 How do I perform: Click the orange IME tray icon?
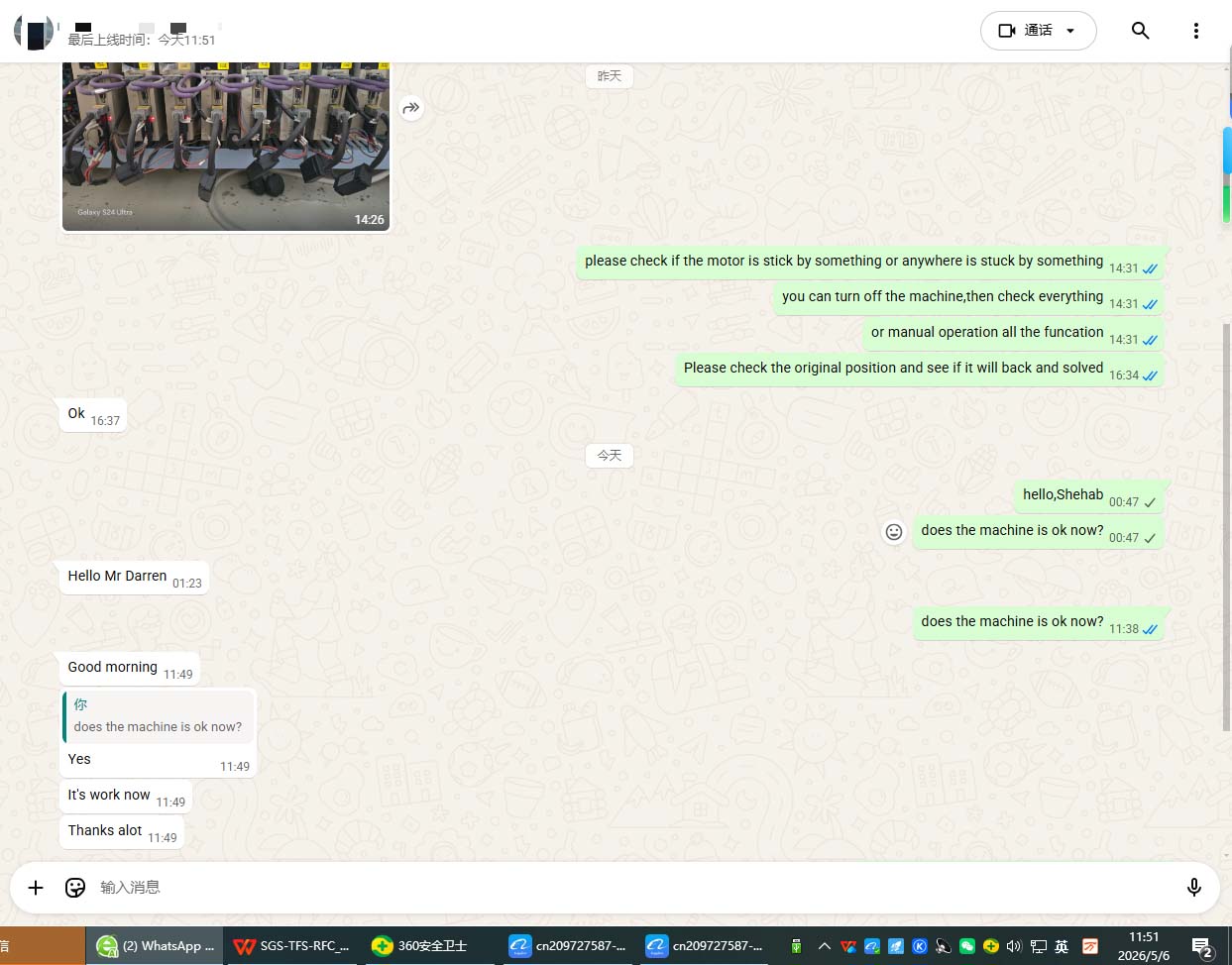click(1090, 947)
